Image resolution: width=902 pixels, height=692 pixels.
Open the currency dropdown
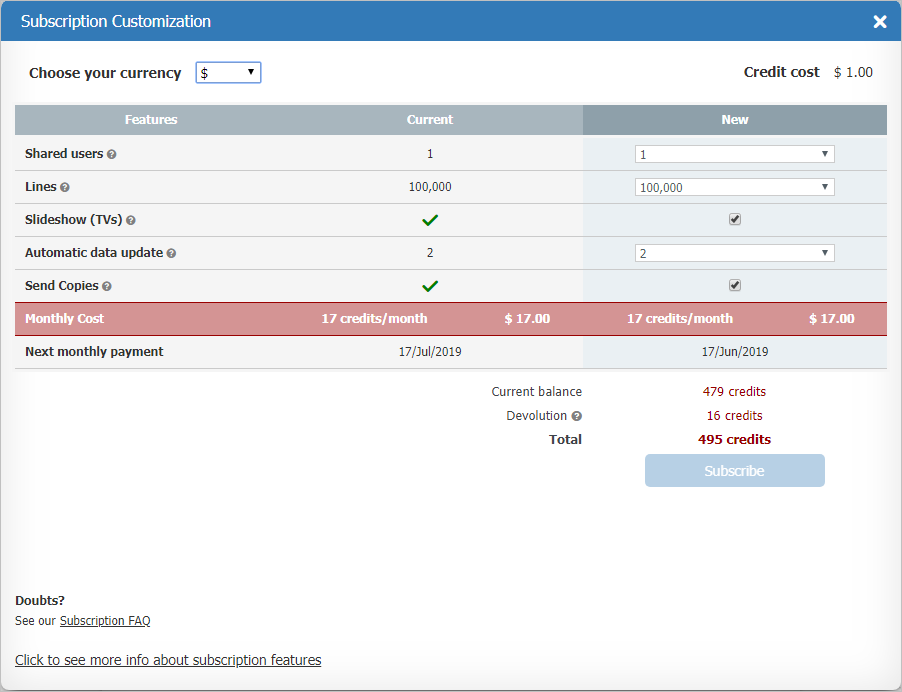click(228, 72)
